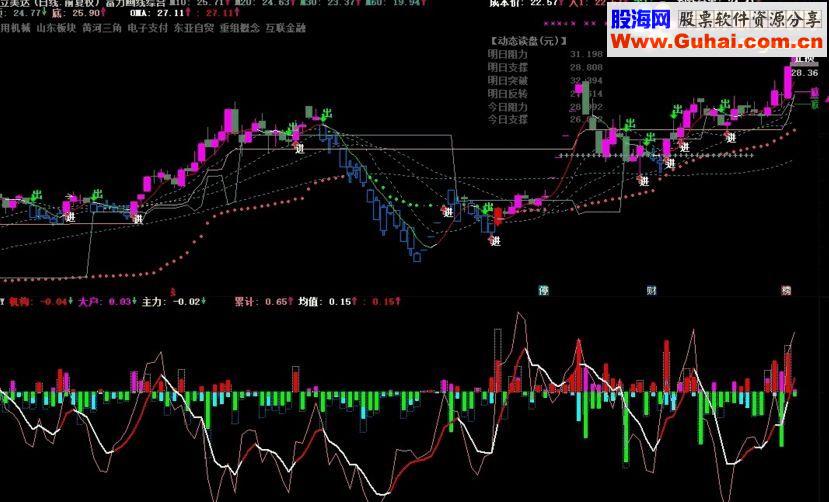Select the 【动态读盘(元)】 panel heading
Viewport: 829px width, 502px height.
point(528,41)
